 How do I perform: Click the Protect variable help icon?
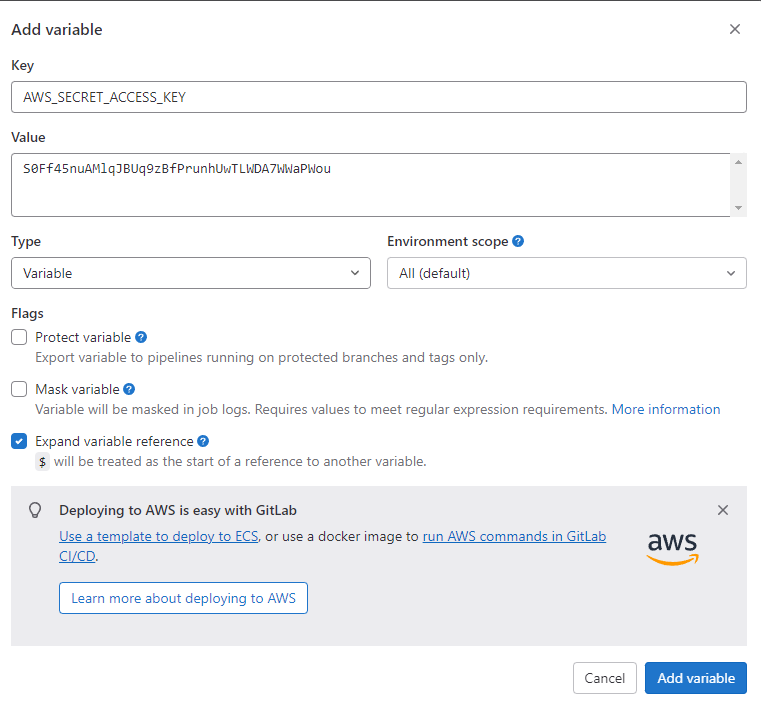coord(141,337)
